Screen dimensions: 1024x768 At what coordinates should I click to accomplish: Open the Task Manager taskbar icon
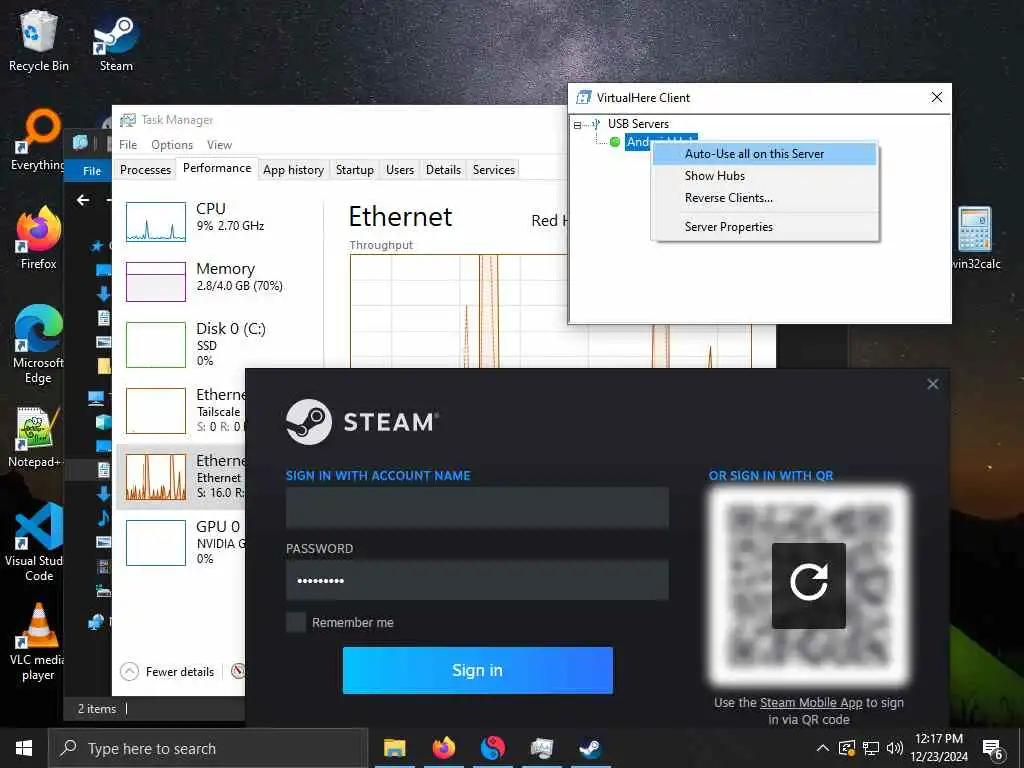[541, 748]
